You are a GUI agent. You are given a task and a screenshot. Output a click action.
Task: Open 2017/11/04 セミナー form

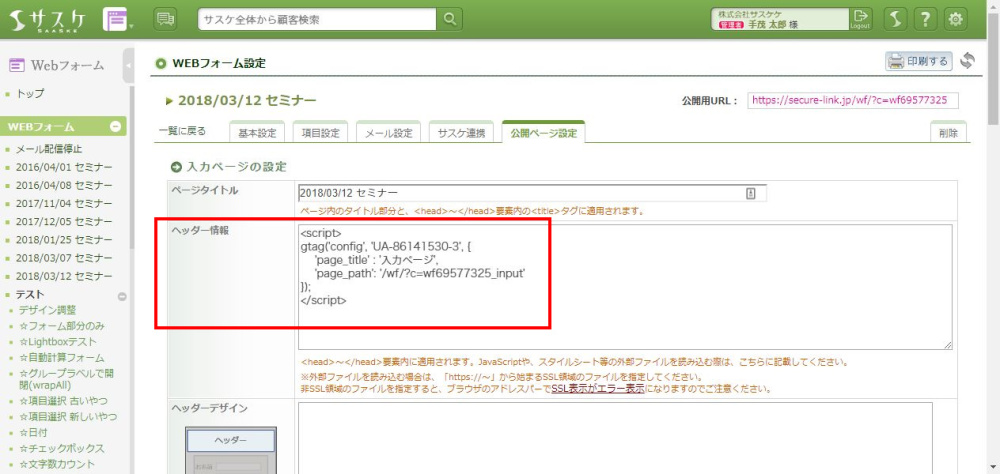[x=64, y=204]
